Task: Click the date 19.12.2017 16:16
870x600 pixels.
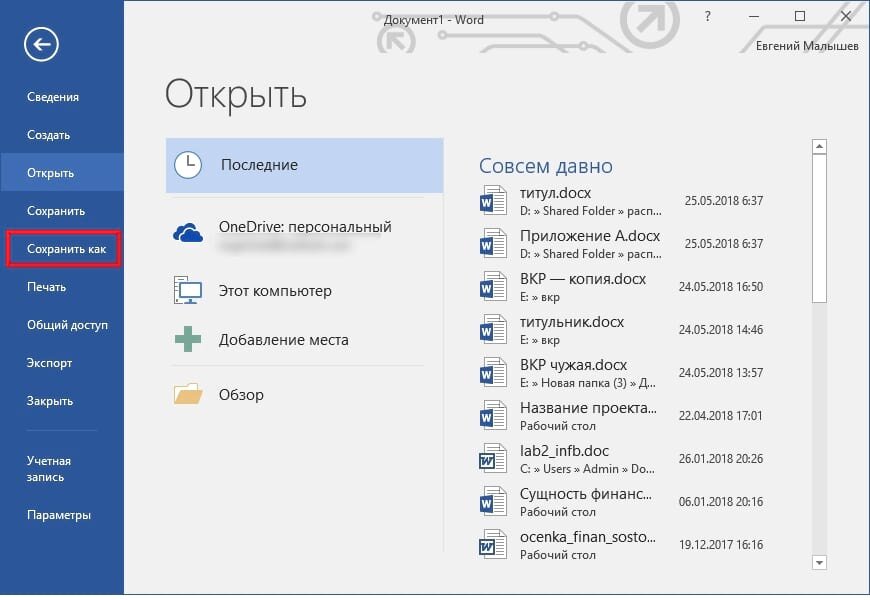Action: click(x=721, y=544)
